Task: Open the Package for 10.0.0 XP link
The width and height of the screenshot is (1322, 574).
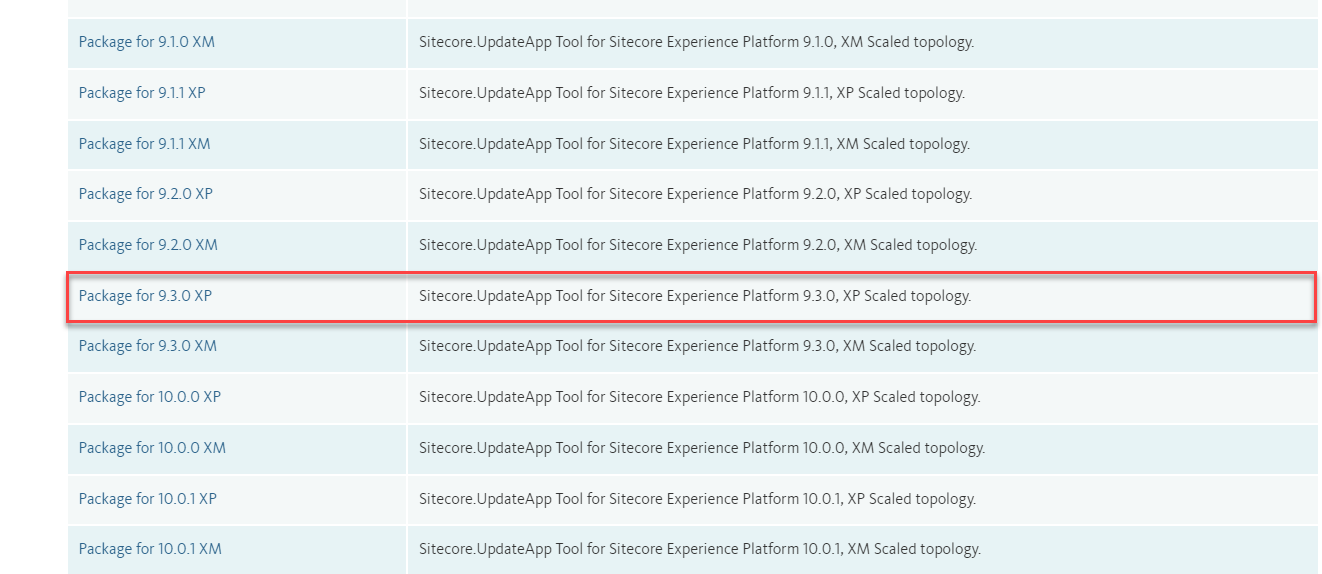Action: pyautogui.click(x=149, y=397)
